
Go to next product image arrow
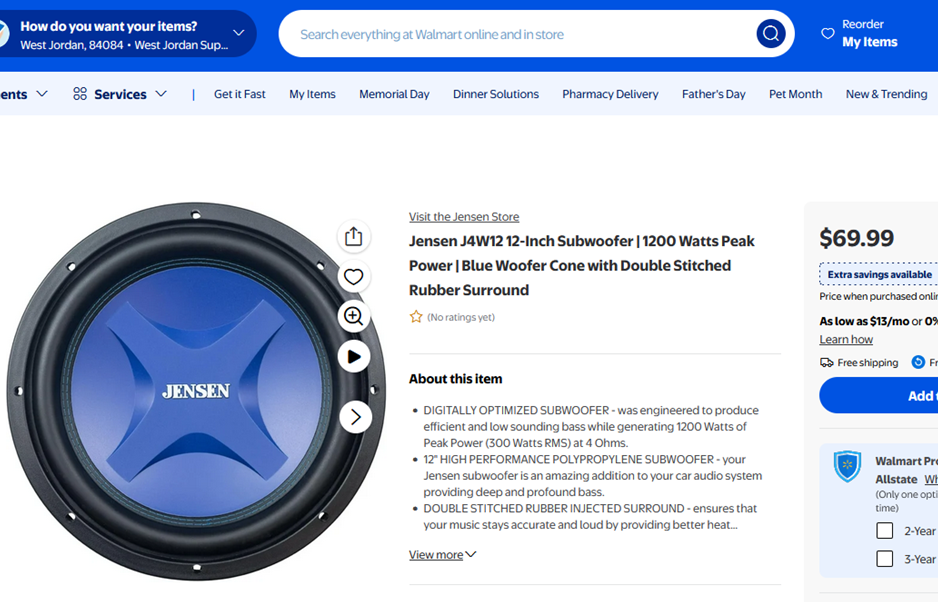click(x=355, y=417)
